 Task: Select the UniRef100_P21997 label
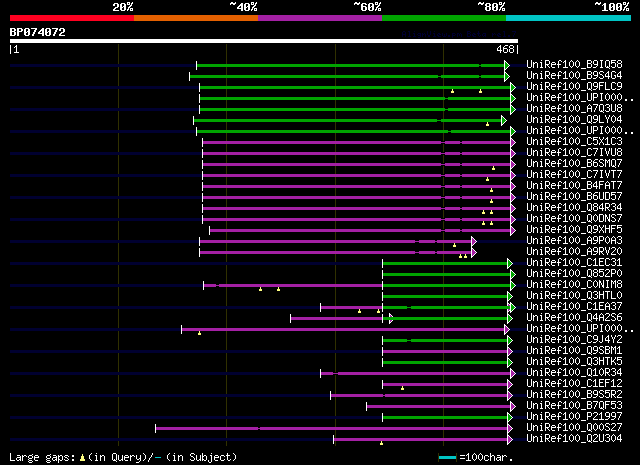coord(574,417)
